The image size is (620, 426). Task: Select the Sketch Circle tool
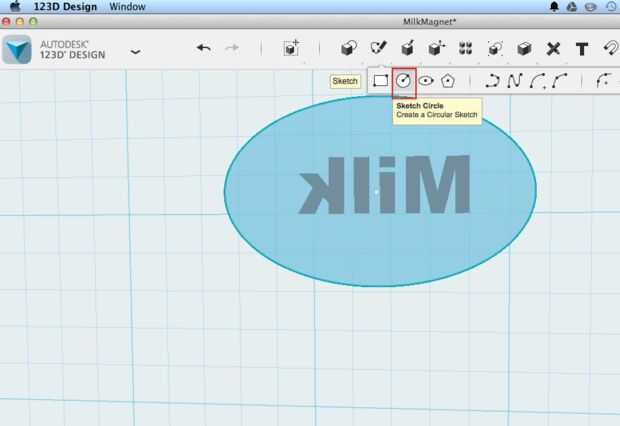click(403, 81)
